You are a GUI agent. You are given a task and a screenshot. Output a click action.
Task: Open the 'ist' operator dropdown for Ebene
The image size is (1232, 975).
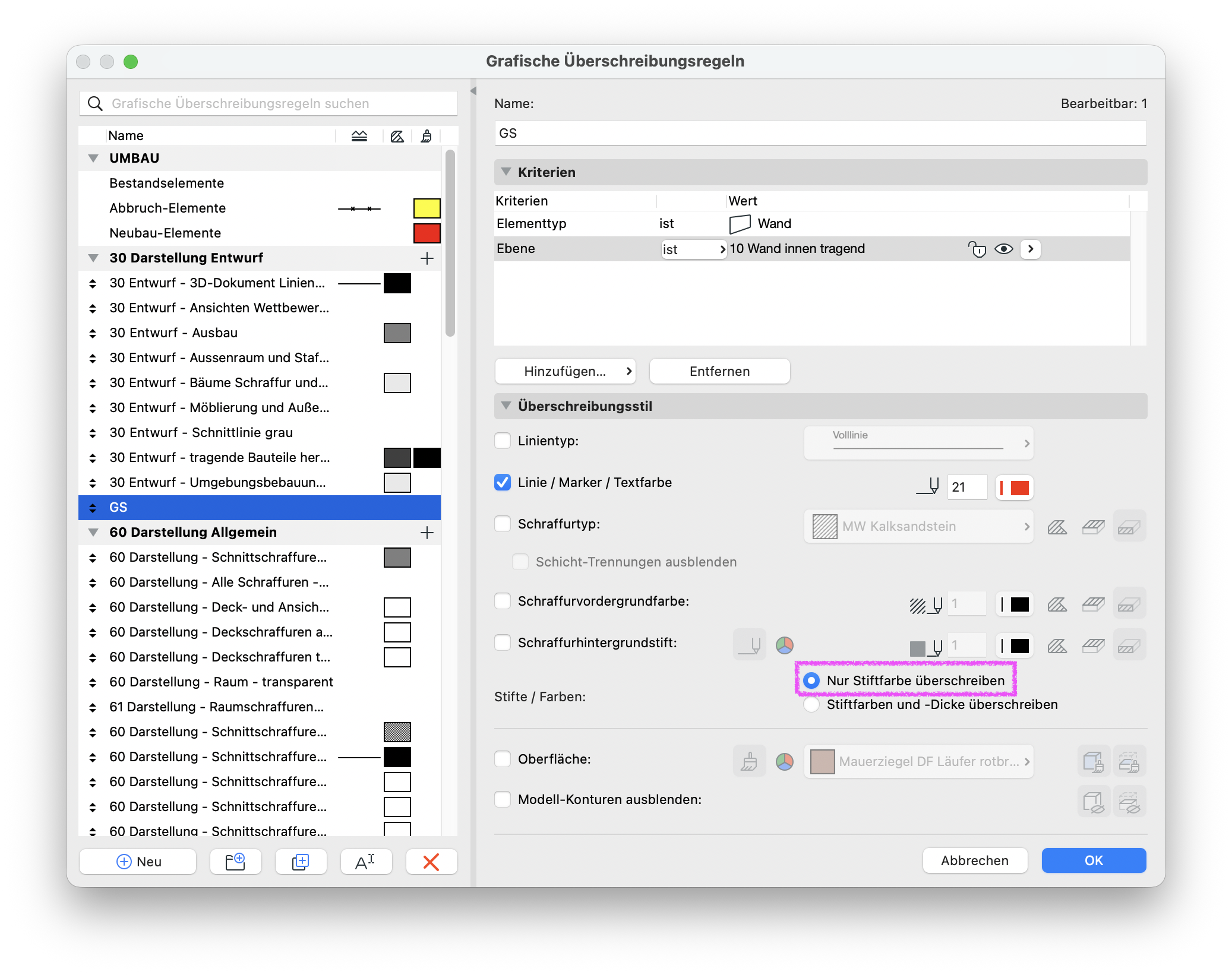[694, 249]
